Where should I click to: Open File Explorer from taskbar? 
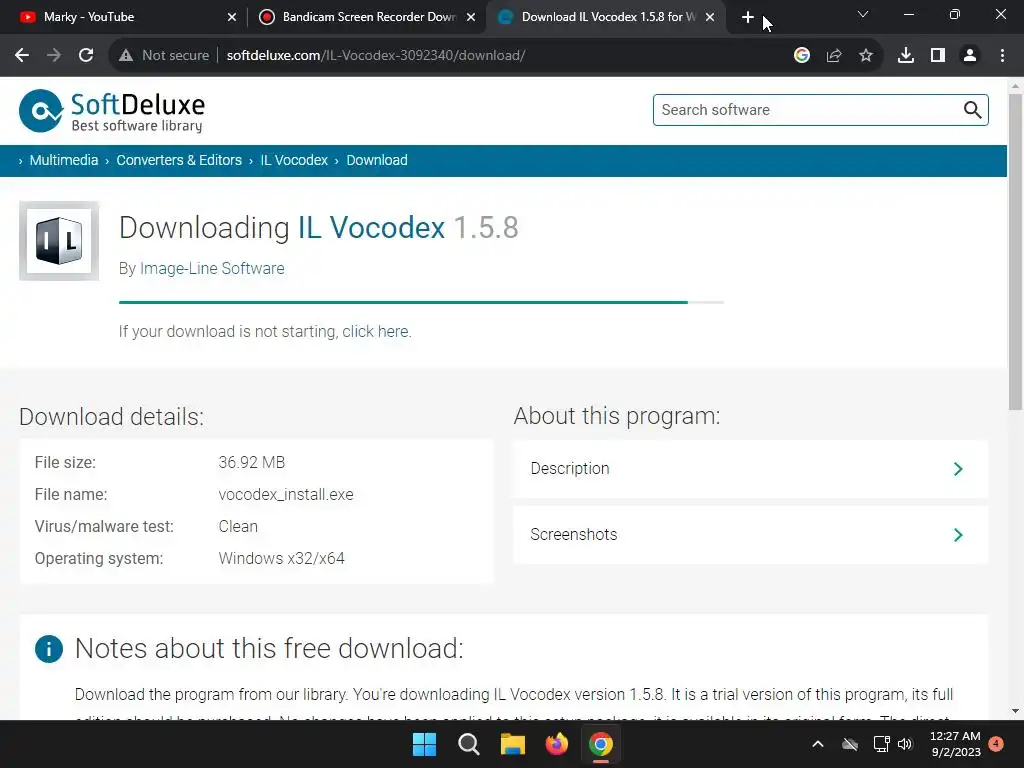pos(513,744)
